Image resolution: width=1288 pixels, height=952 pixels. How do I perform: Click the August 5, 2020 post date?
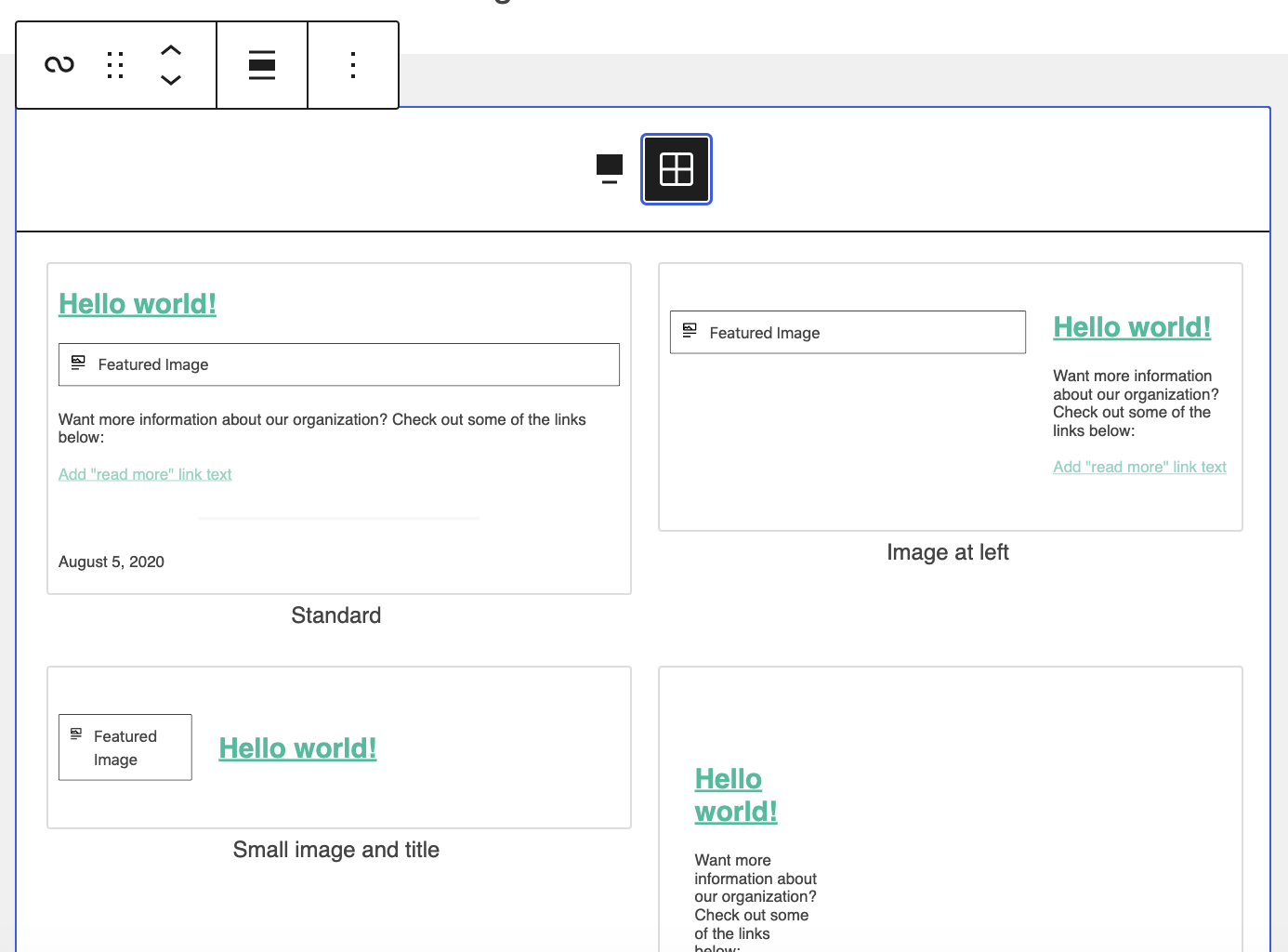click(x=112, y=562)
